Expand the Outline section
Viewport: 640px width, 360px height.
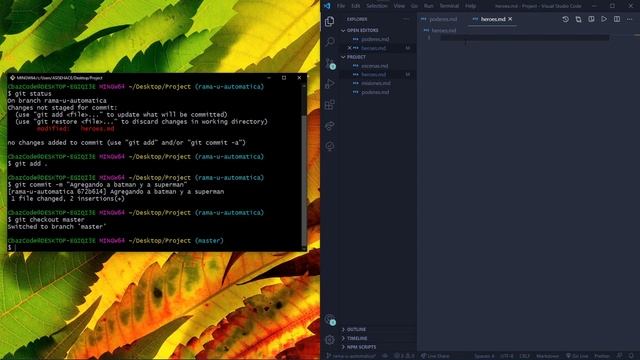[378, 329]
